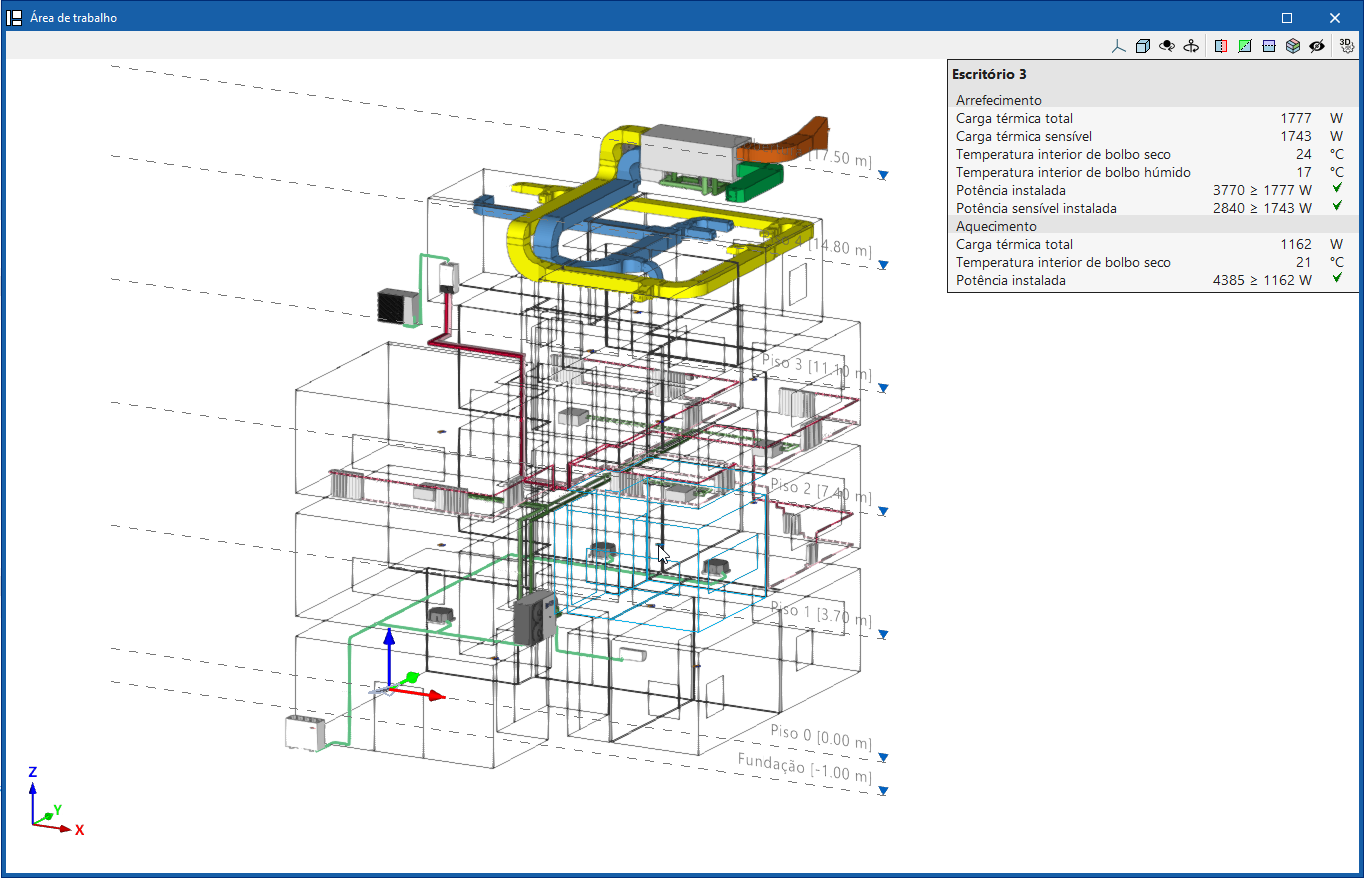Select the Fundação level triangle marker
Viewport: 1364px width, 878px height.
pyautogui.click(x=883, y=791)
